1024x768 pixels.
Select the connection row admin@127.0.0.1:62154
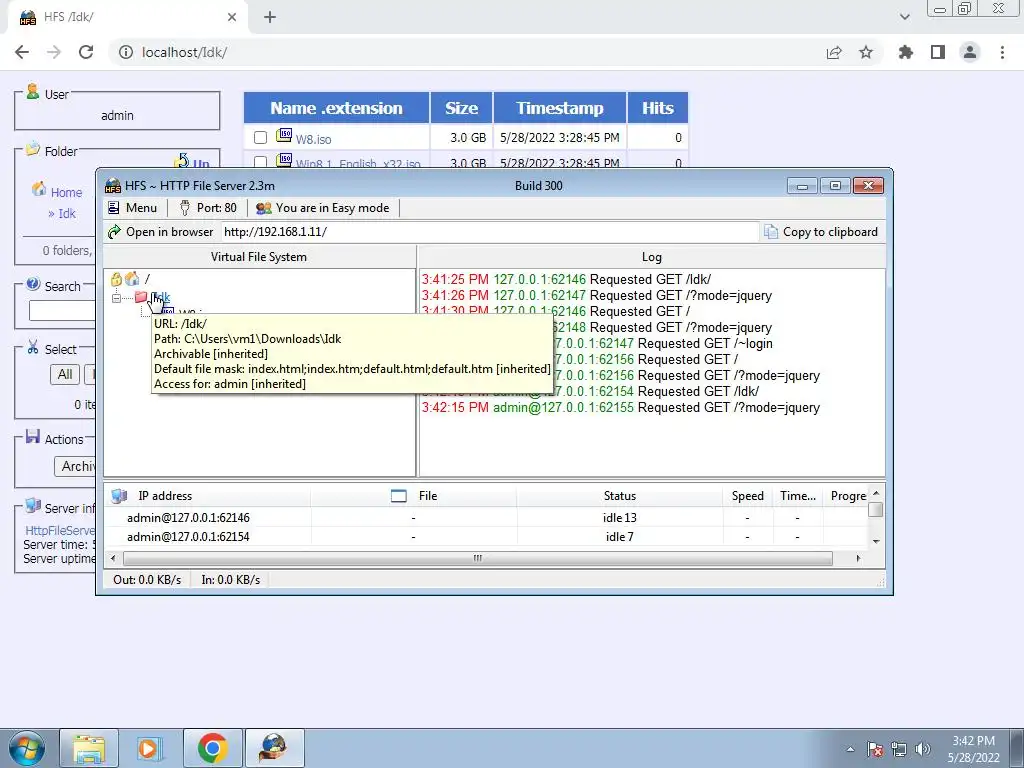tap(486, 536)
